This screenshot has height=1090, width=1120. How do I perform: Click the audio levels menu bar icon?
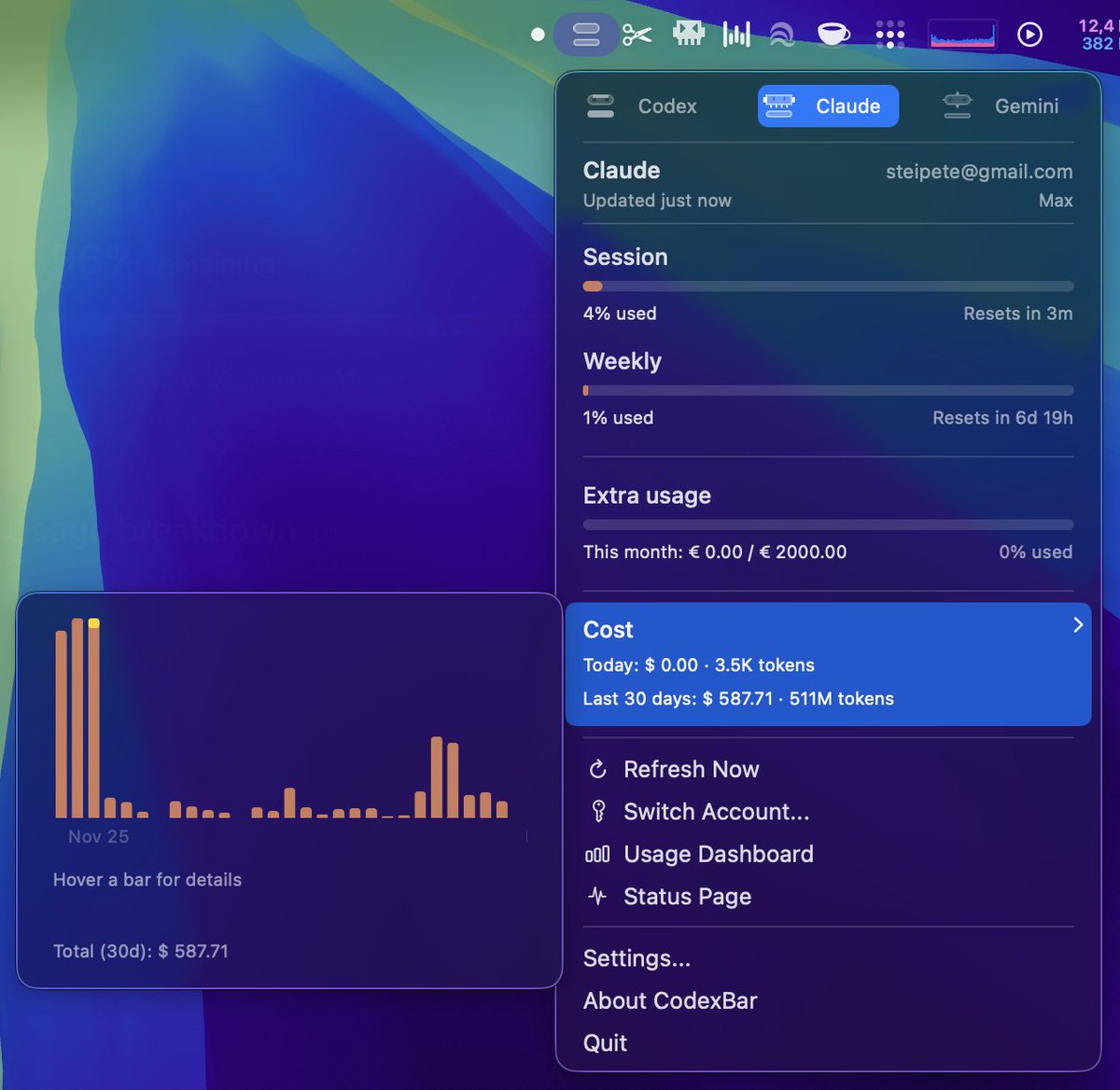click(736, 35)
